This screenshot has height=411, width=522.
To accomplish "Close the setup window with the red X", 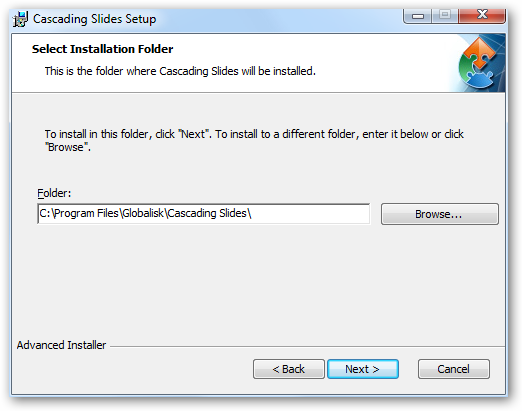I will point(482,16).
